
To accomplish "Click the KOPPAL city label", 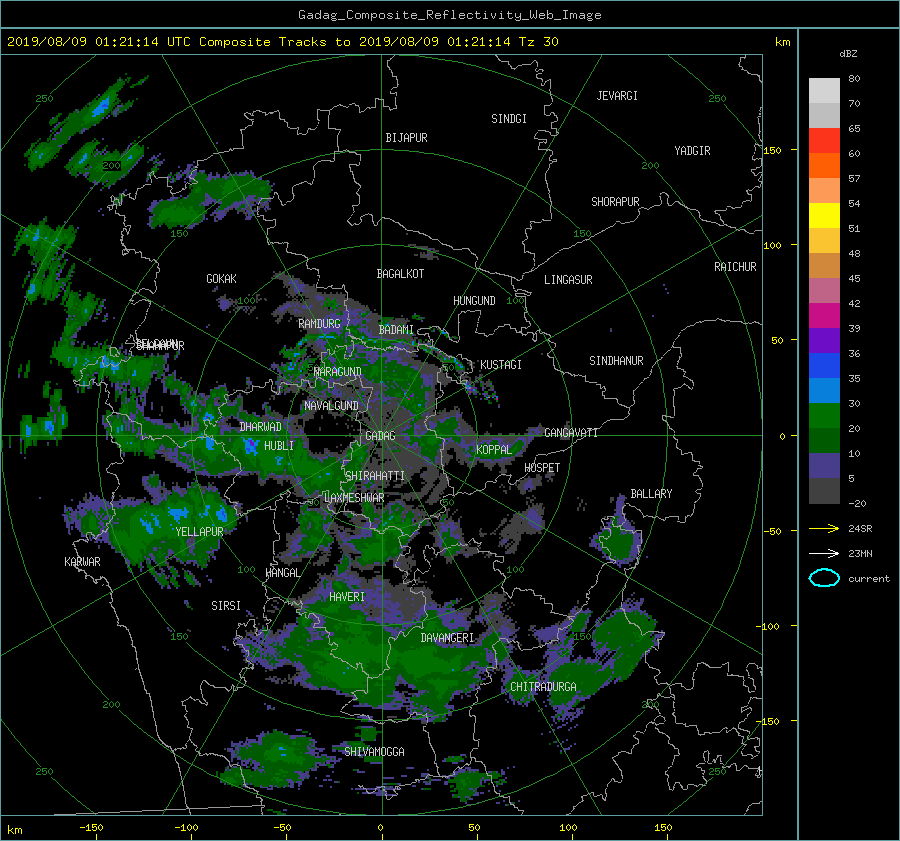I will click(x=494, y=449).
